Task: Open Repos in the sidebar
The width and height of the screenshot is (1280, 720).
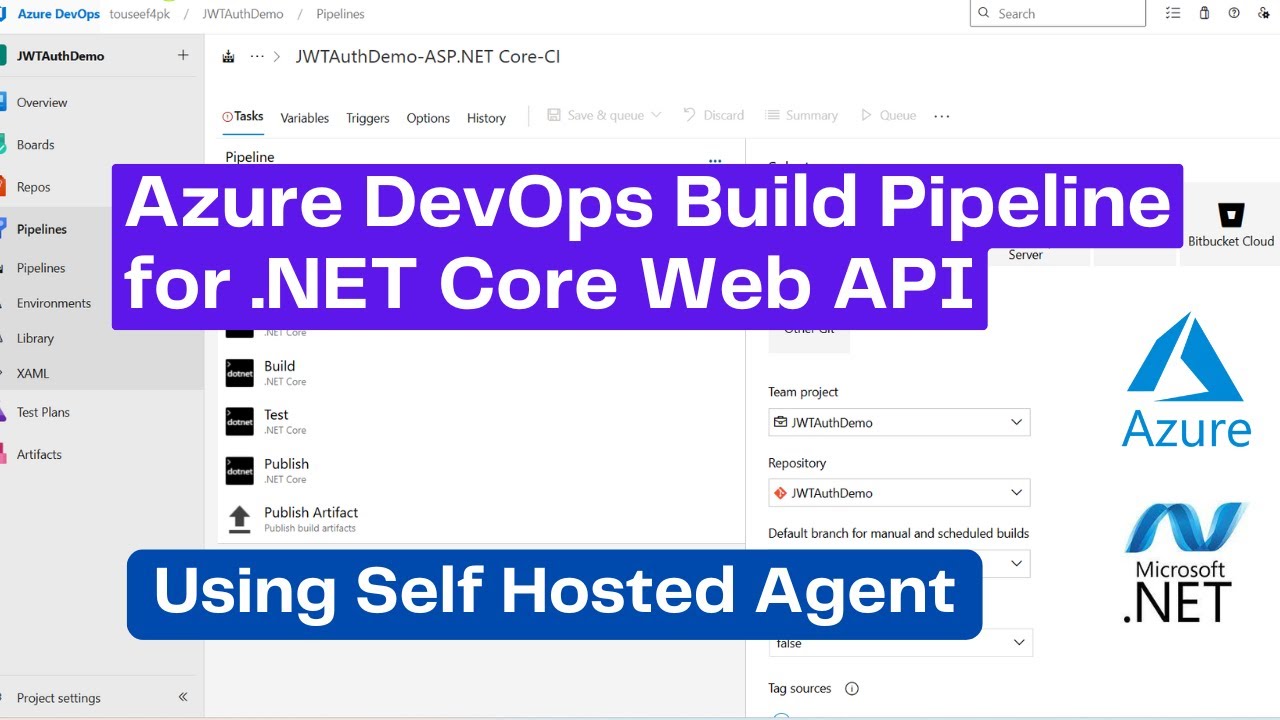Action: pos(33,187)
